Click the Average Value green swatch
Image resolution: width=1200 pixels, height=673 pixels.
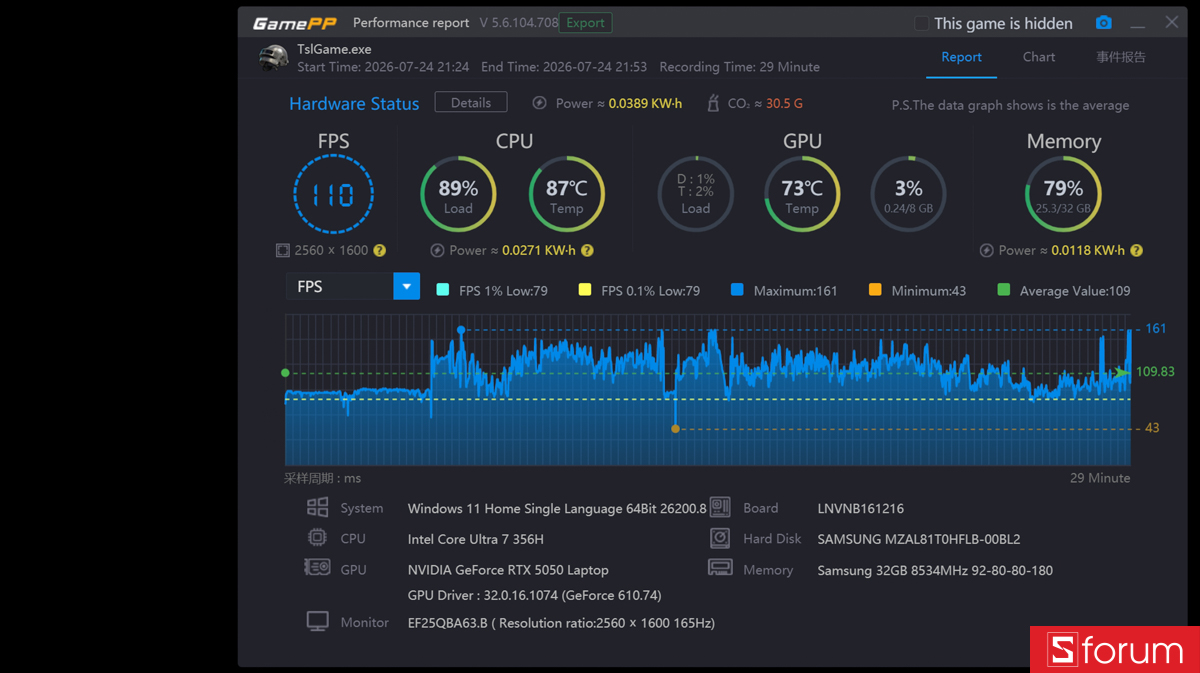pyautogui.click(x=1004, y=290)
